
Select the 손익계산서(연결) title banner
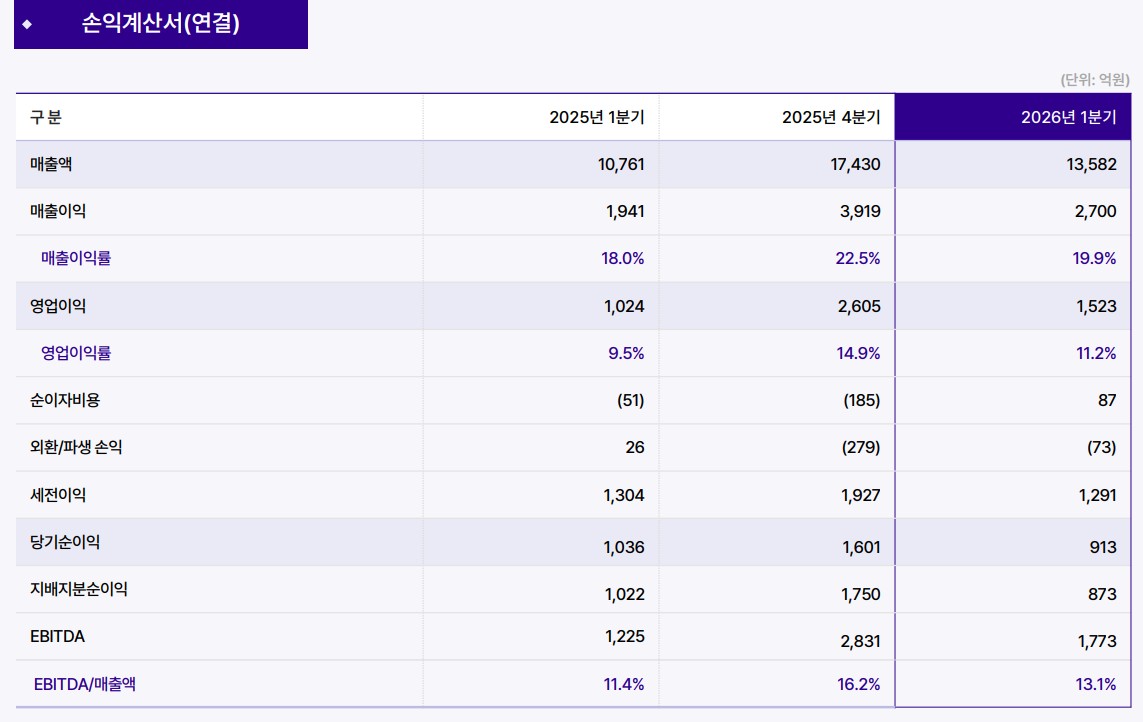[x=160, y=24]
